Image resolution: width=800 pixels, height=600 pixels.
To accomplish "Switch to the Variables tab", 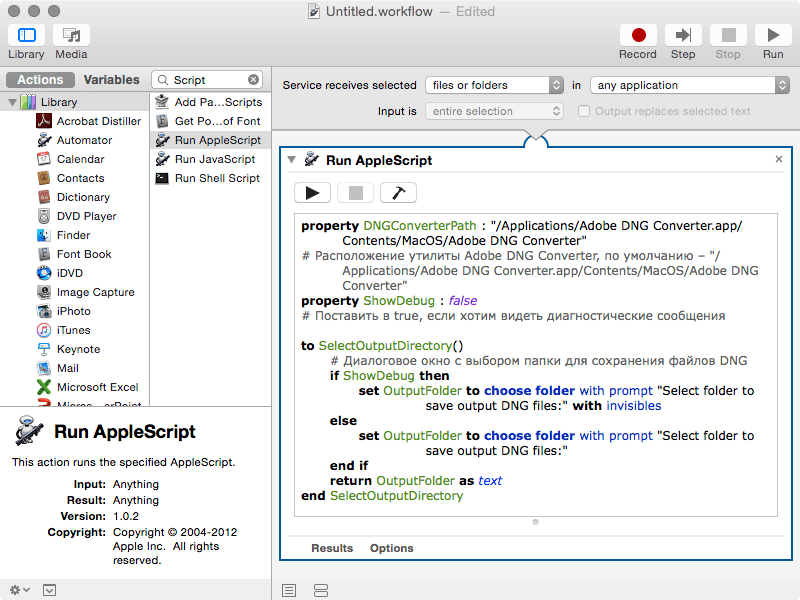I will [111, 80].
